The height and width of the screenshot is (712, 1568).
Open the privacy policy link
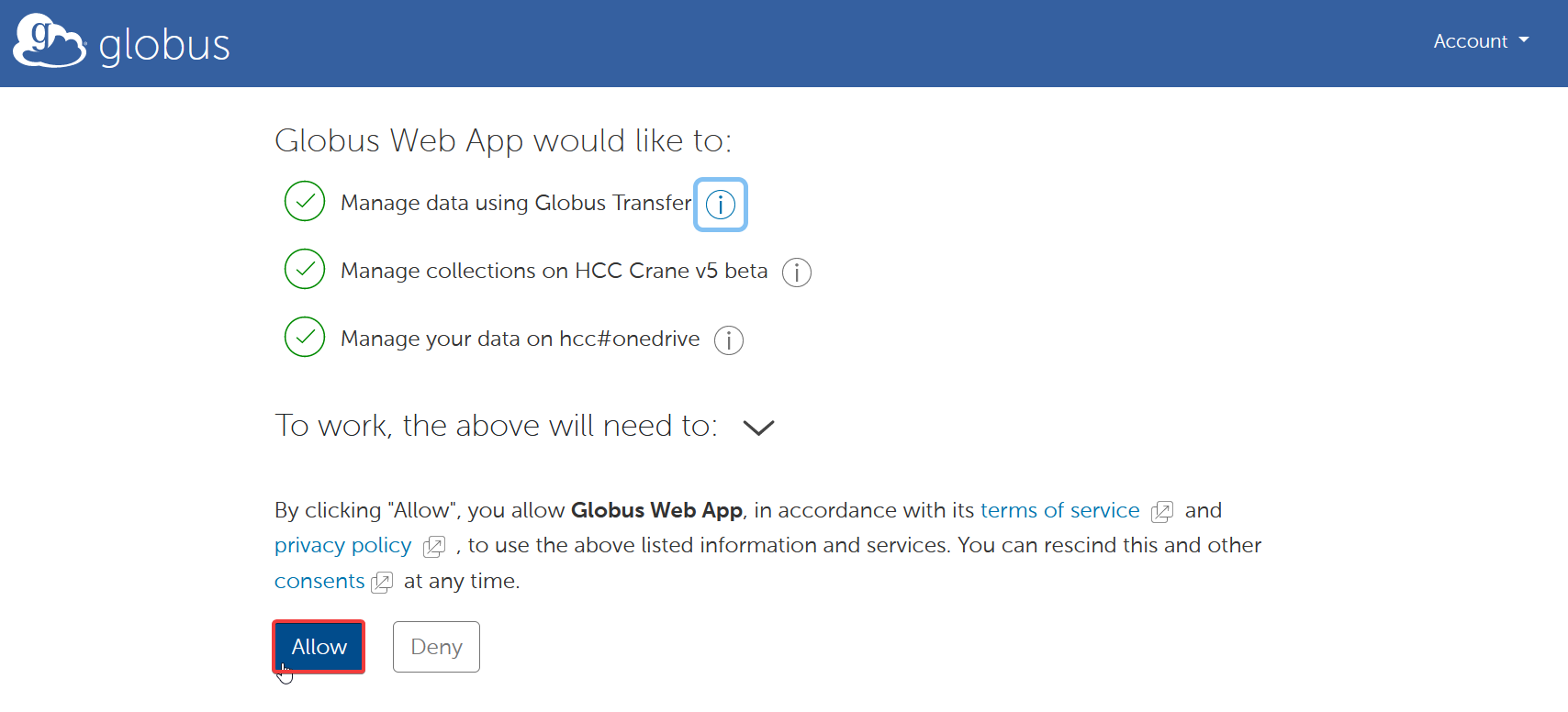[342, 545]
